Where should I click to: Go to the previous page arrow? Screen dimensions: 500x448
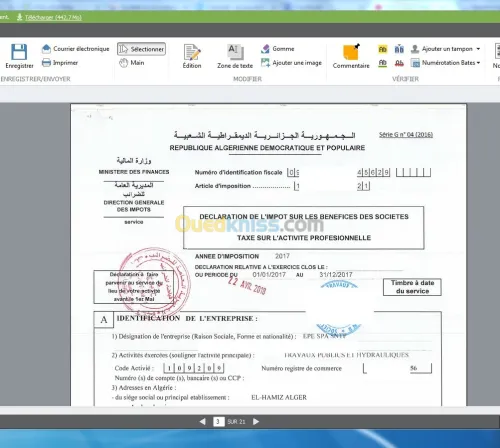(202, 422)
